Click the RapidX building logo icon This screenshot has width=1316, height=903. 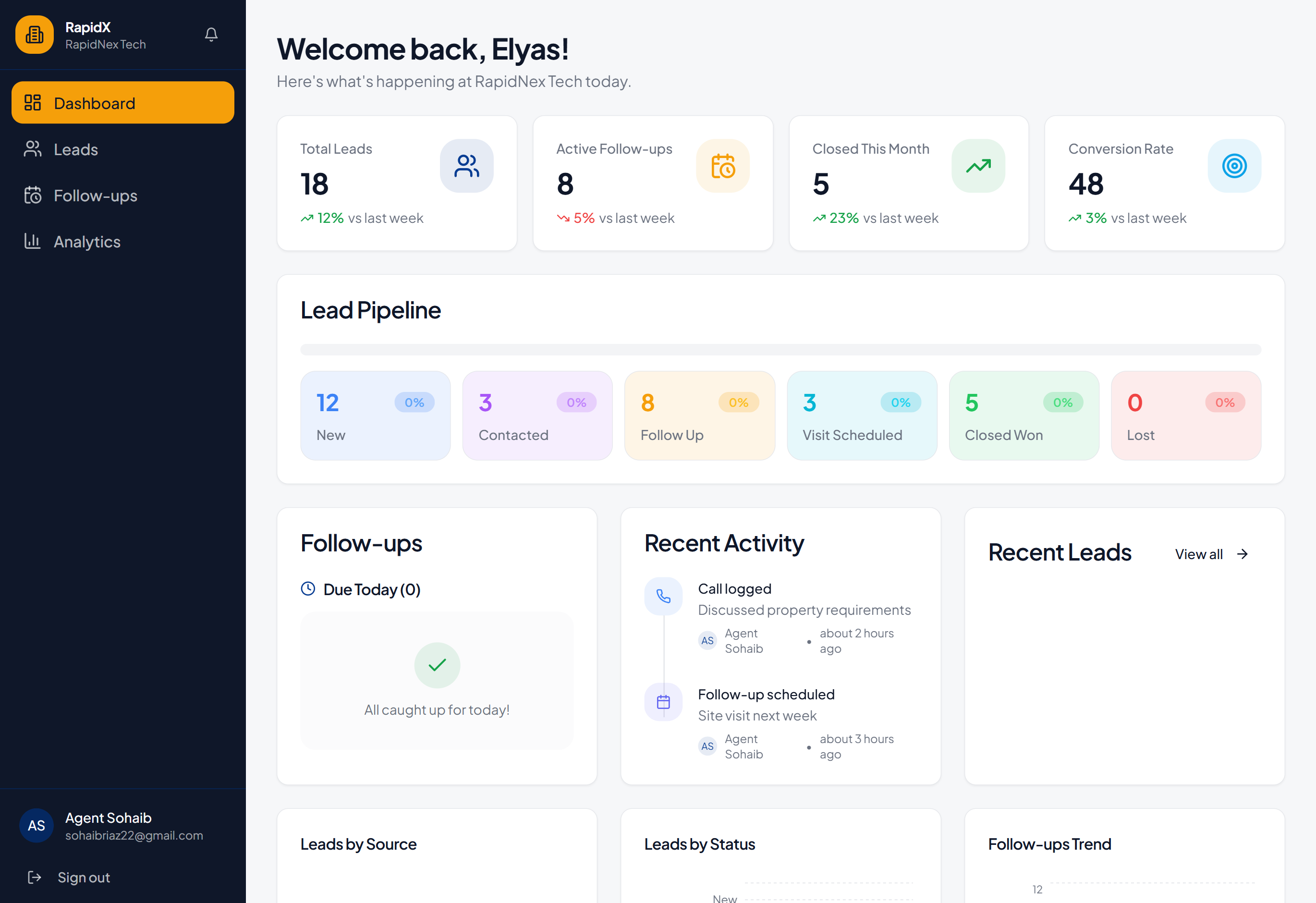[x=35, y=35]
